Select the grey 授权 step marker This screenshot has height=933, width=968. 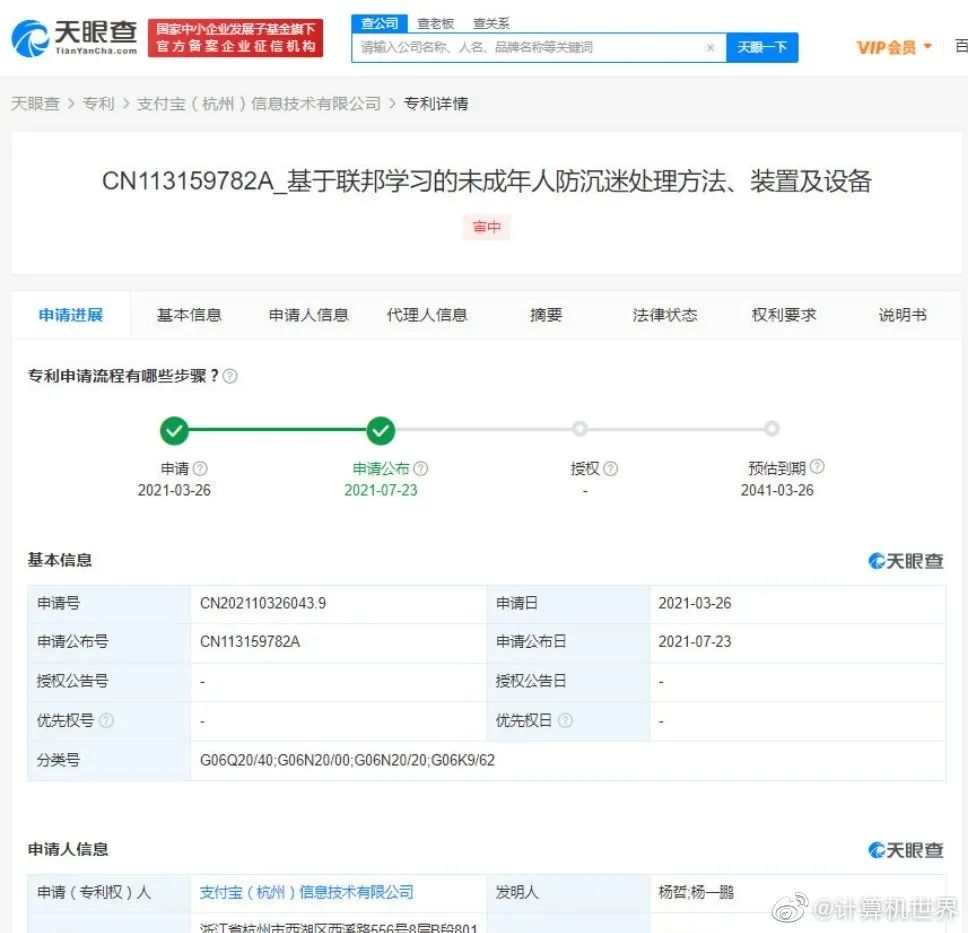click(x=579, y=429)
